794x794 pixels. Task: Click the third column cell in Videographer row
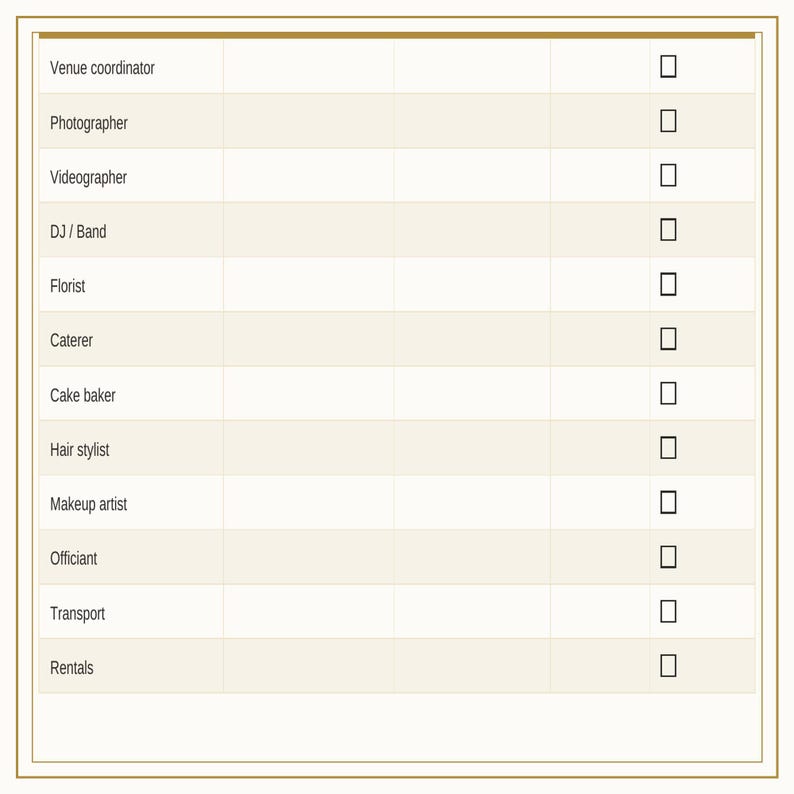[472, 175]
